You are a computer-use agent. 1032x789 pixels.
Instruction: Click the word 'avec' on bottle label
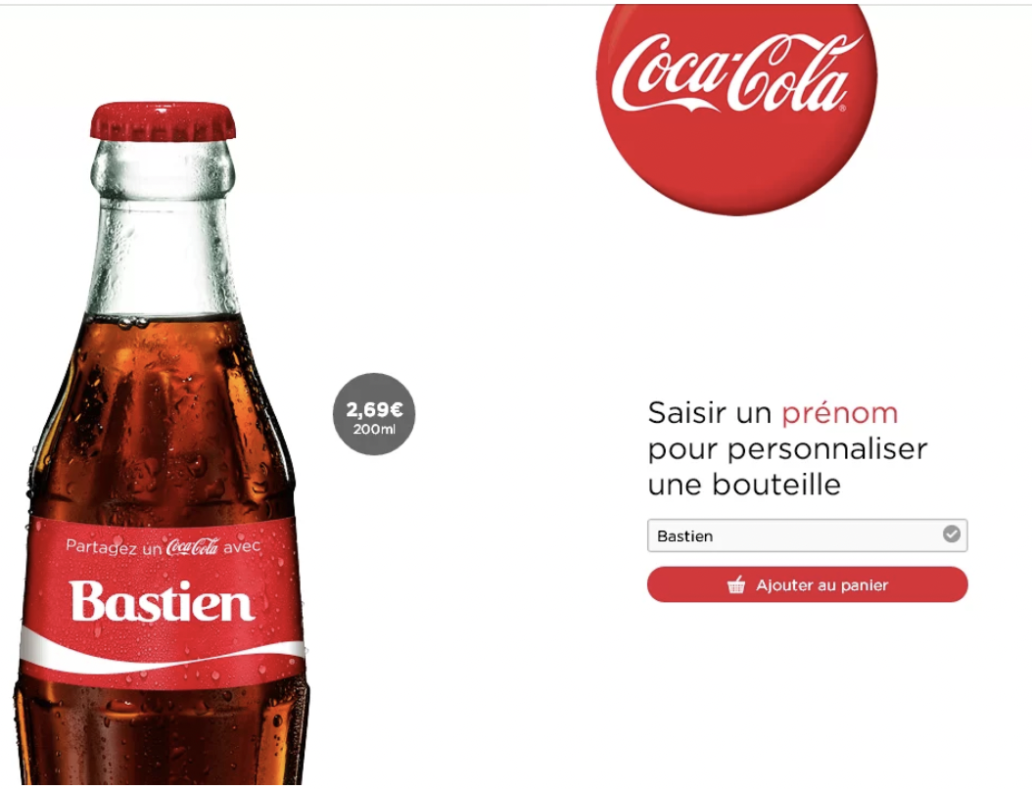242,546
